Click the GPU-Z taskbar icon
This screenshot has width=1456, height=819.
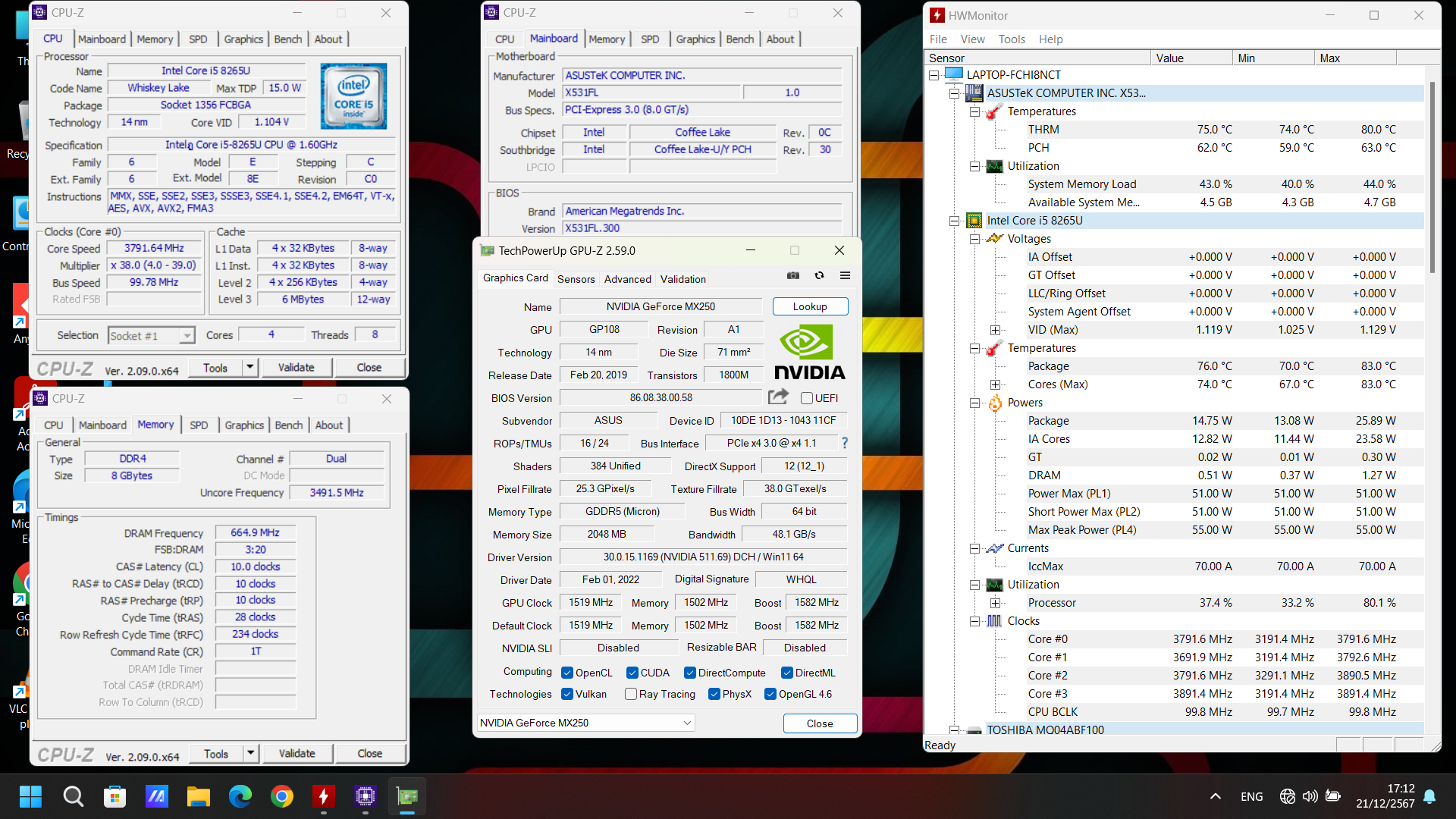point(407,796)
